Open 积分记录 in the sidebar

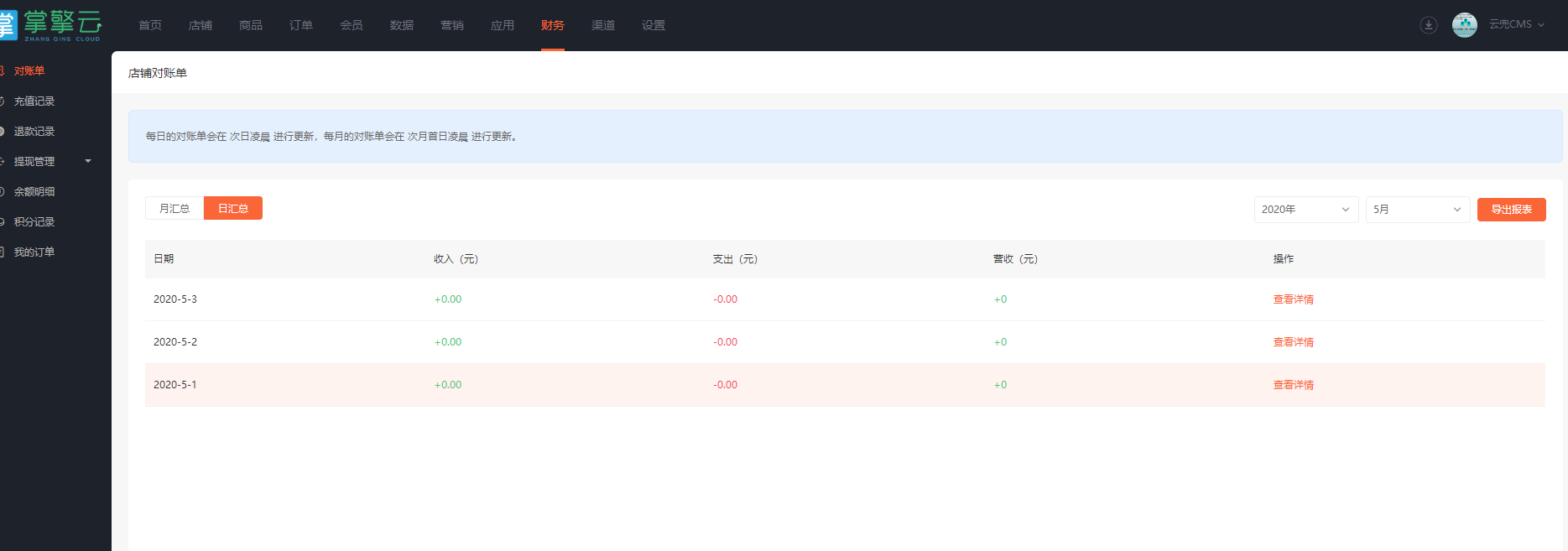click(x=34, y=222)
